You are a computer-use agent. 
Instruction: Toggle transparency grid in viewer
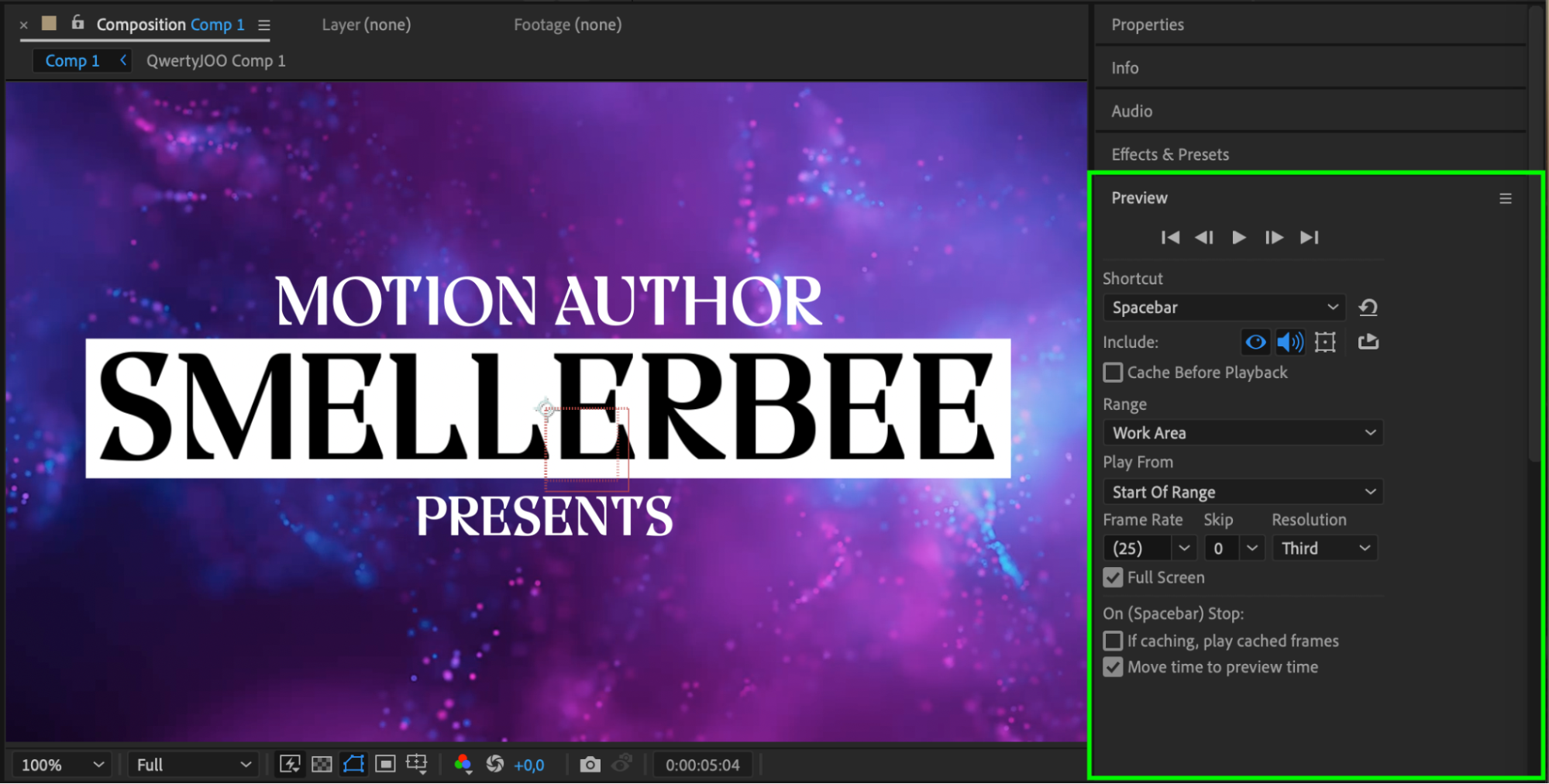[322, 765]
